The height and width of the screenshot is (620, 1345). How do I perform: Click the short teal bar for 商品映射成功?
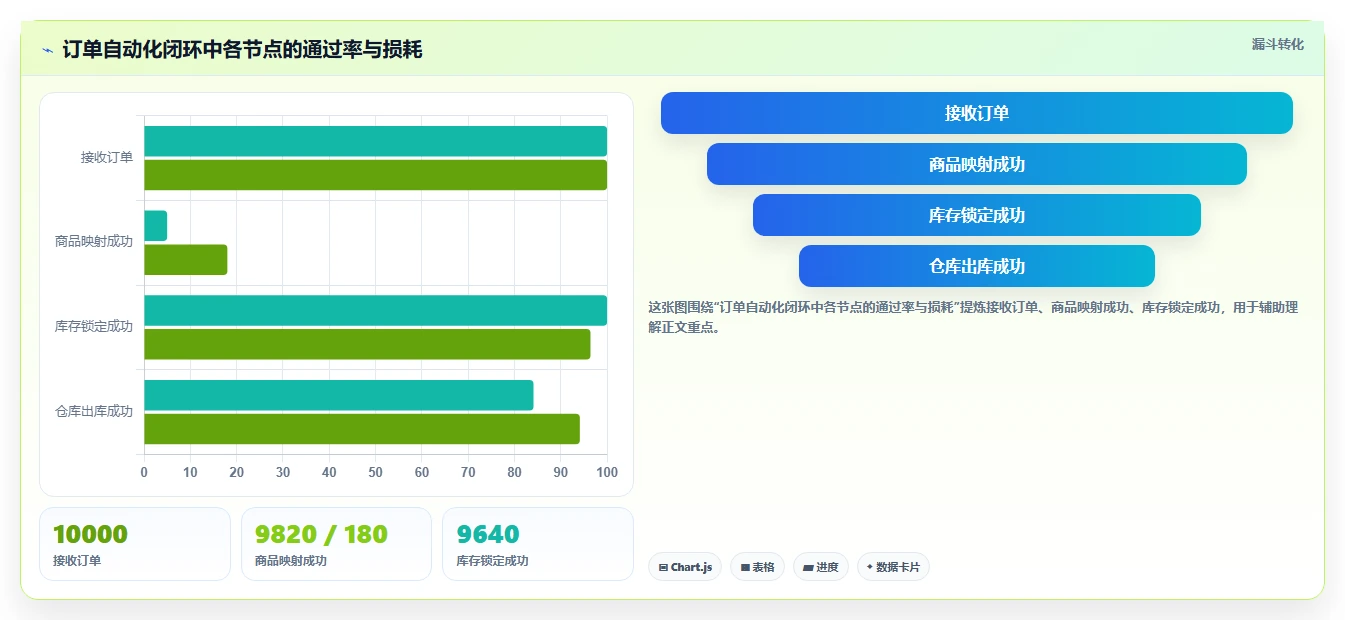155,226
